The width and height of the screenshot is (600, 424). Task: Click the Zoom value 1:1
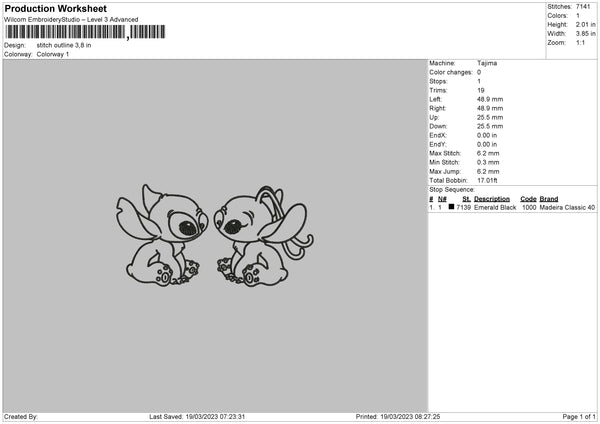click(580, 42)
